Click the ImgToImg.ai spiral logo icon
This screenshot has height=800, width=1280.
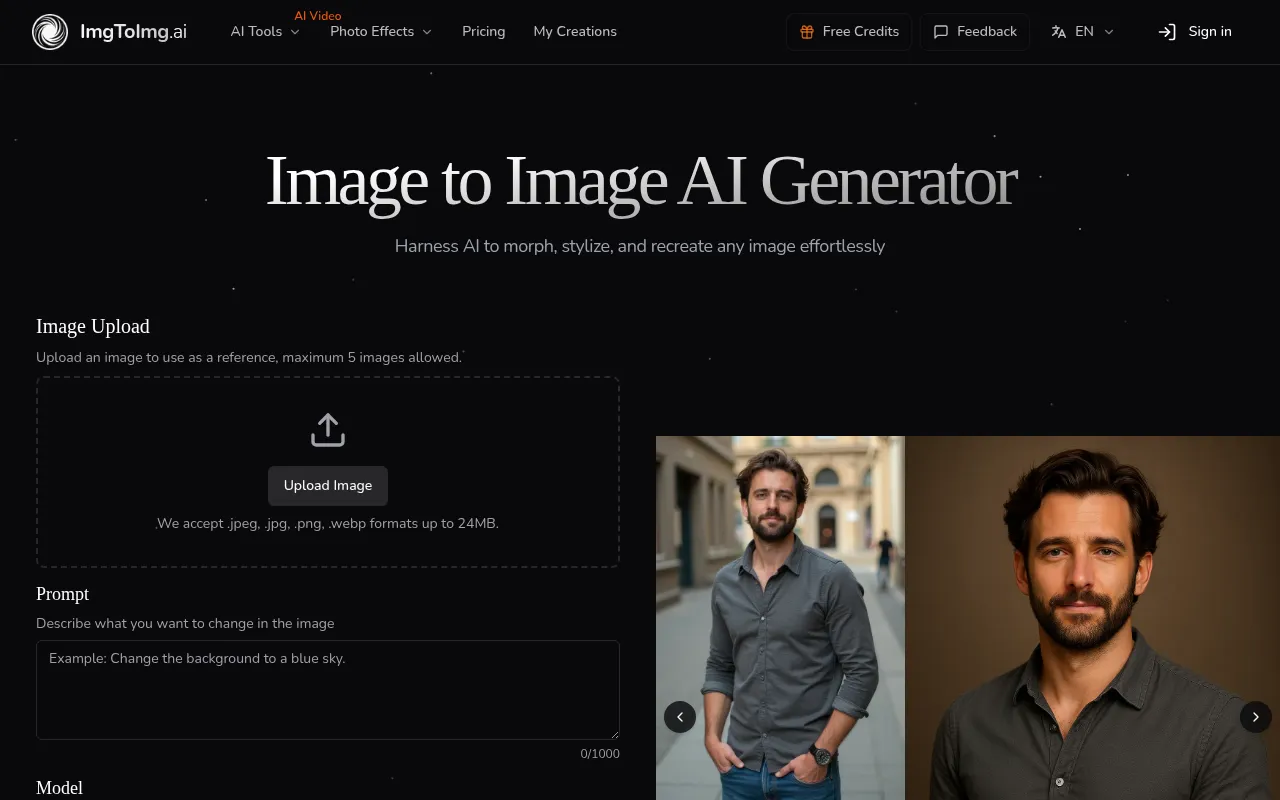click(49, 31)
